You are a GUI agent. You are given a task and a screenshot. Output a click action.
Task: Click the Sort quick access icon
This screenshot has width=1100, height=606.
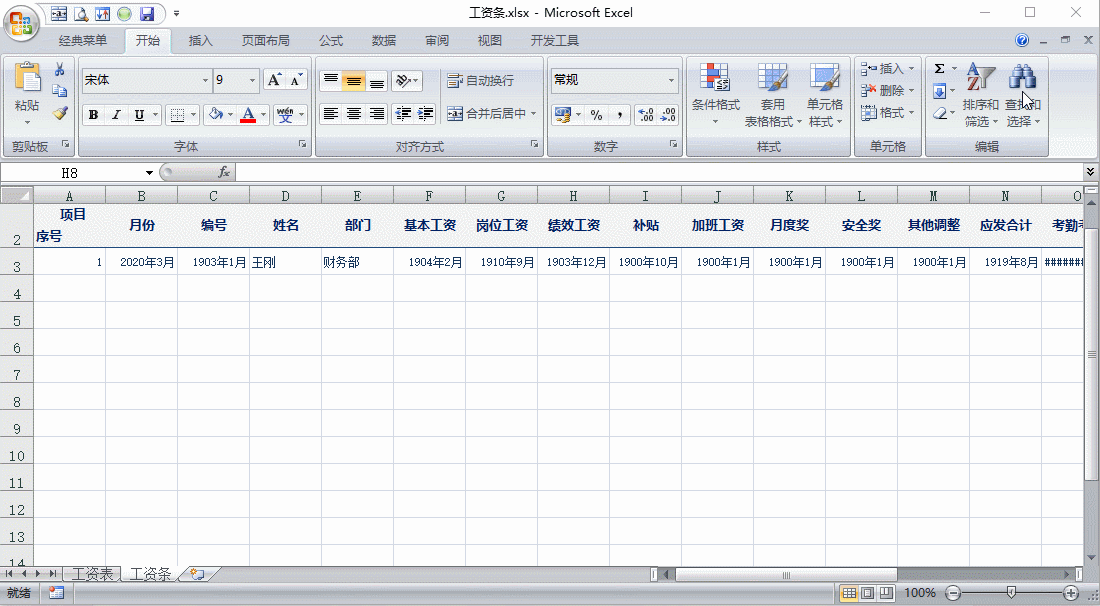(x=102, y=13)
